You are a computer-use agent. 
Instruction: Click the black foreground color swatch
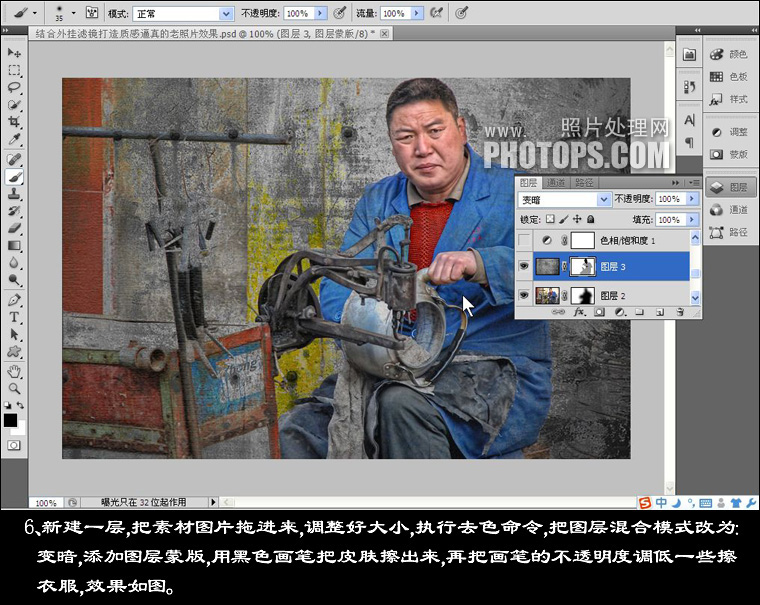(x=10, y=420)
